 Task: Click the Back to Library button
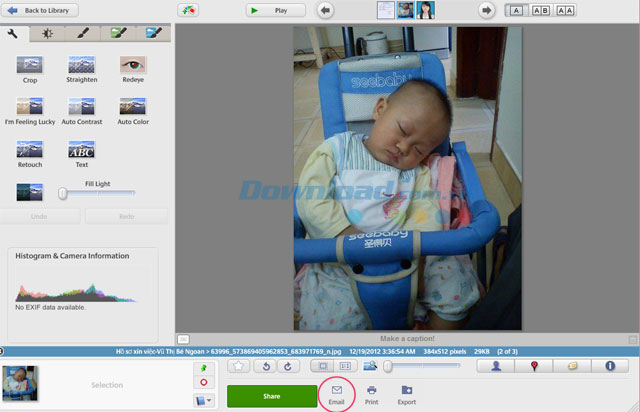(40, 10)
